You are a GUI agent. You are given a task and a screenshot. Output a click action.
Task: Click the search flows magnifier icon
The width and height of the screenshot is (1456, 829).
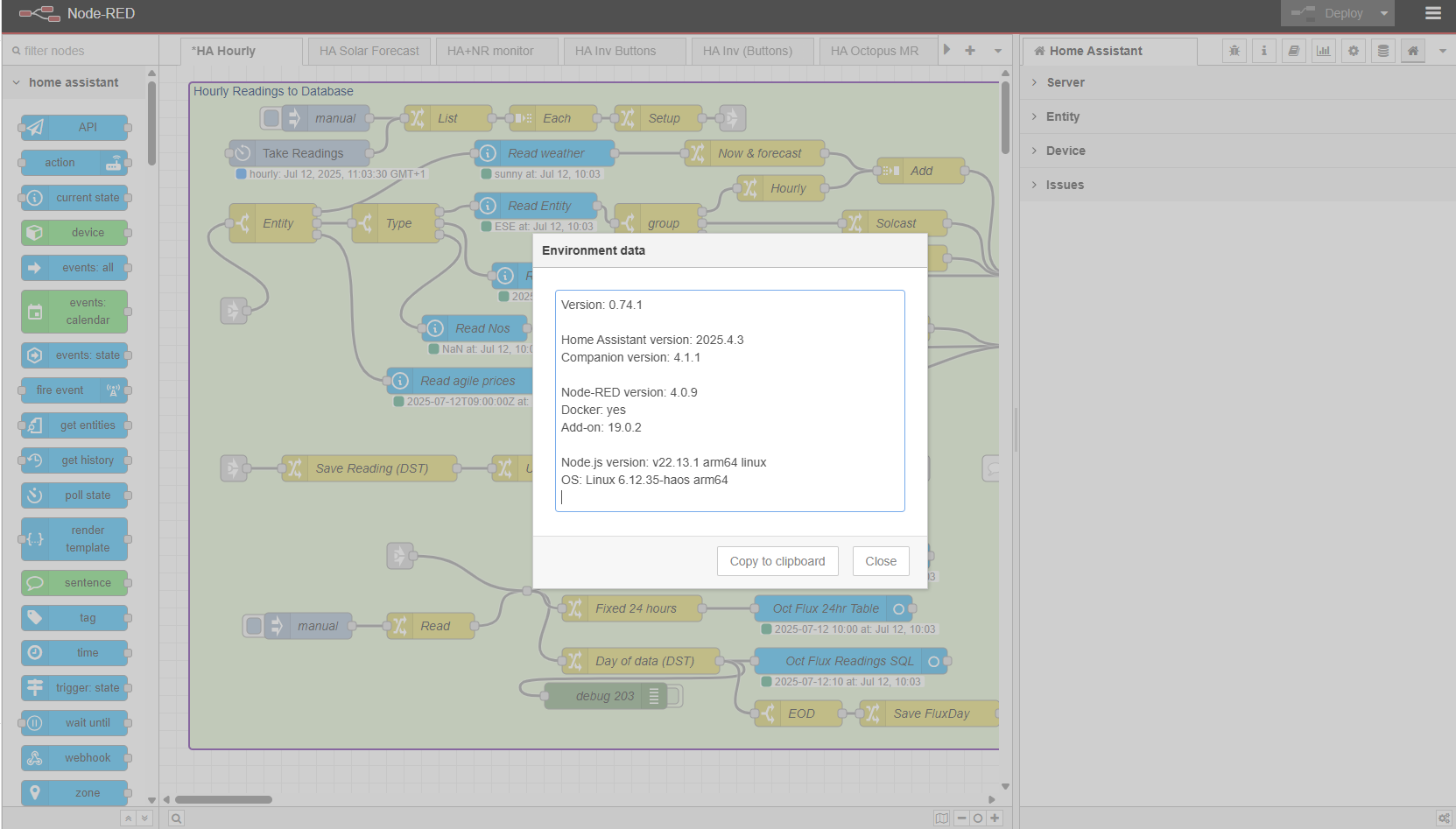click(176, 818)
